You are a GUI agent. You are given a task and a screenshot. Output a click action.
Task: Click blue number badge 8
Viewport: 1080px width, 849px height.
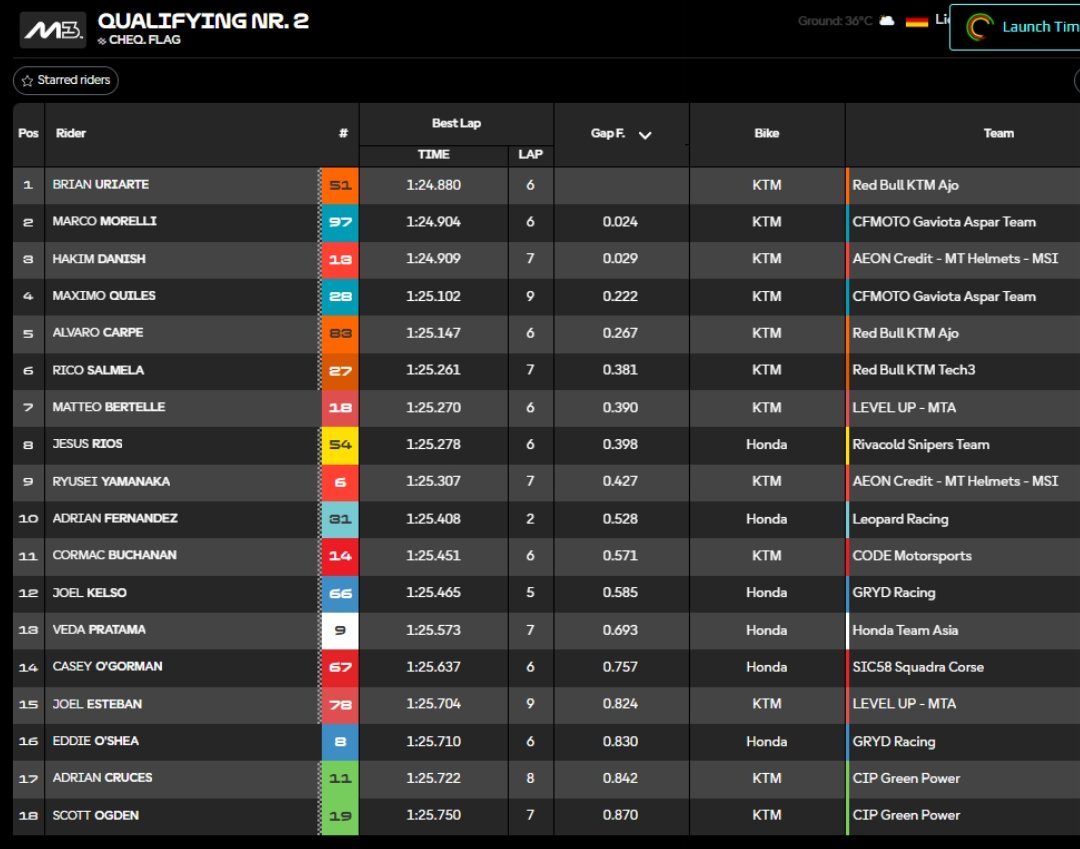[340, 742]
